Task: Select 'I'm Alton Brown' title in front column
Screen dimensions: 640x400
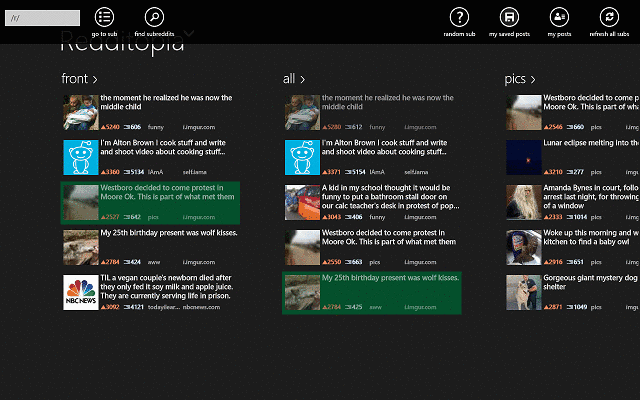Action: 163,147
